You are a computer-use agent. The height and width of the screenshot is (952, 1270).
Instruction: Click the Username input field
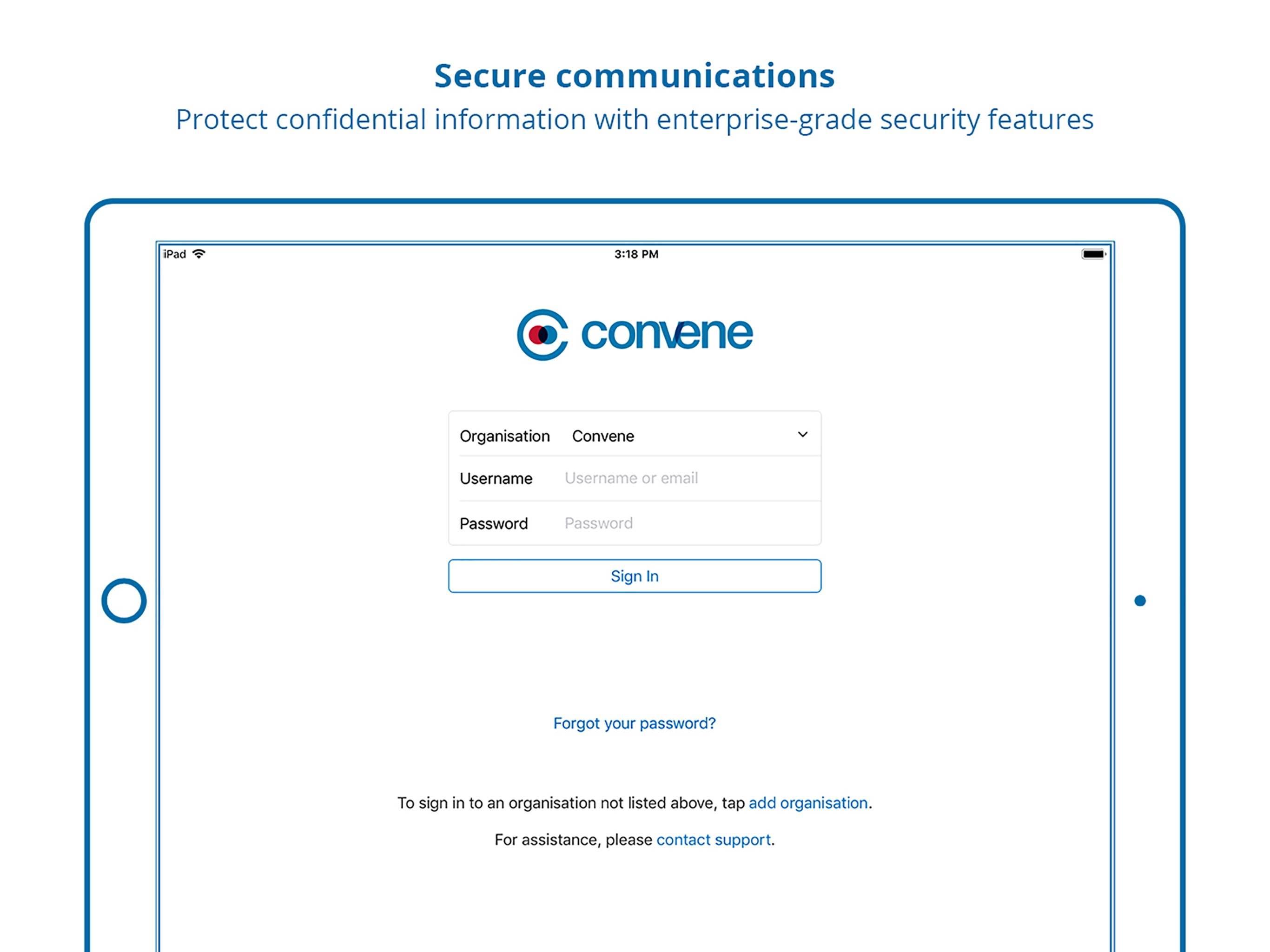click(660, 478)
